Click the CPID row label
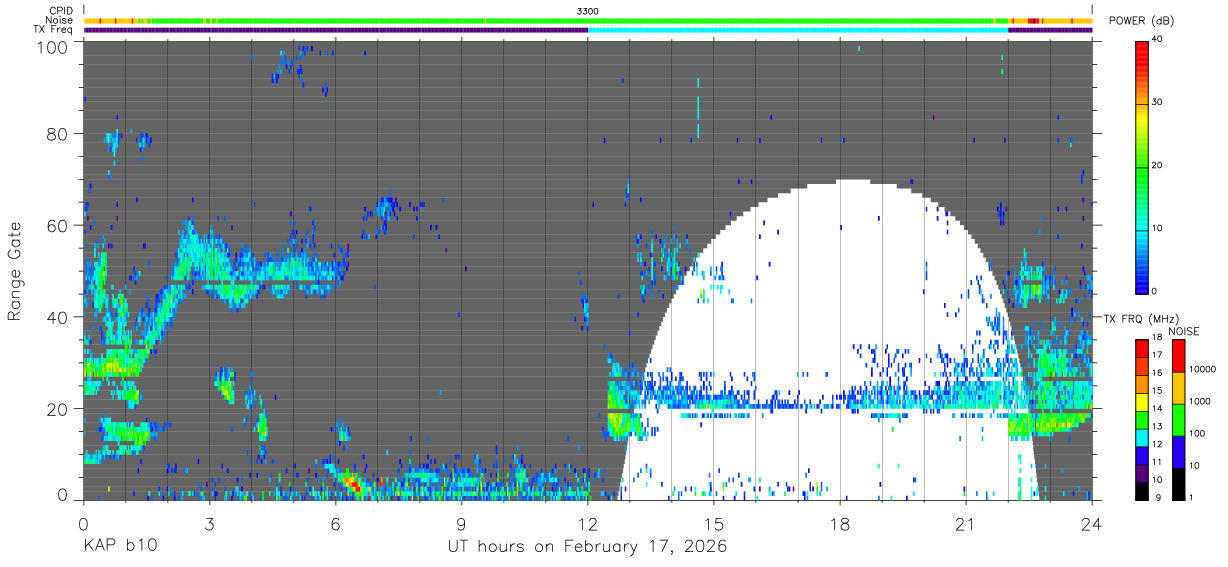1228x567 pixels. [59, 11]
